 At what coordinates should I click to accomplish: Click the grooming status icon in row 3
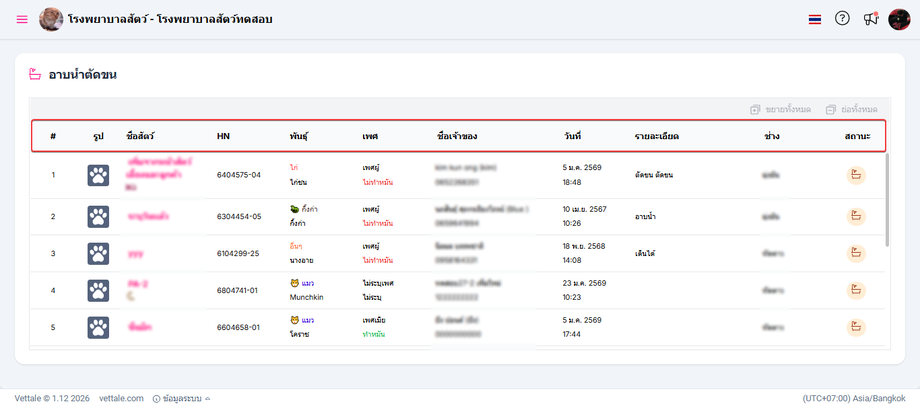click(x=857, y=253)
